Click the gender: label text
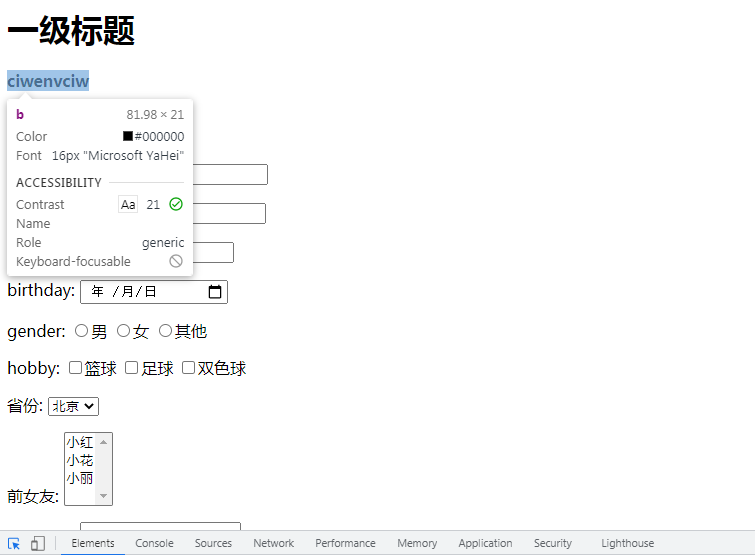The width and height of the screenshot is (755, 557). (37, 331)
